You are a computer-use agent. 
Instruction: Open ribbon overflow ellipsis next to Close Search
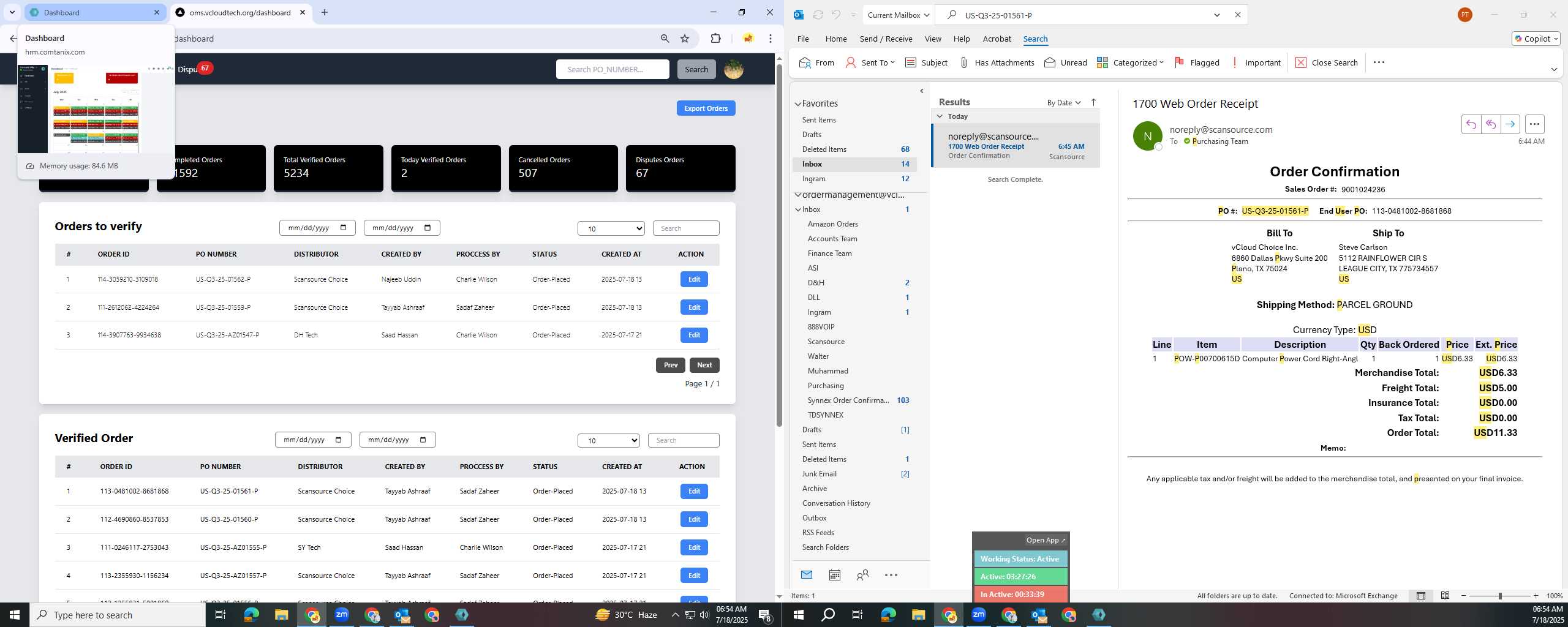tap(1379, 62)
